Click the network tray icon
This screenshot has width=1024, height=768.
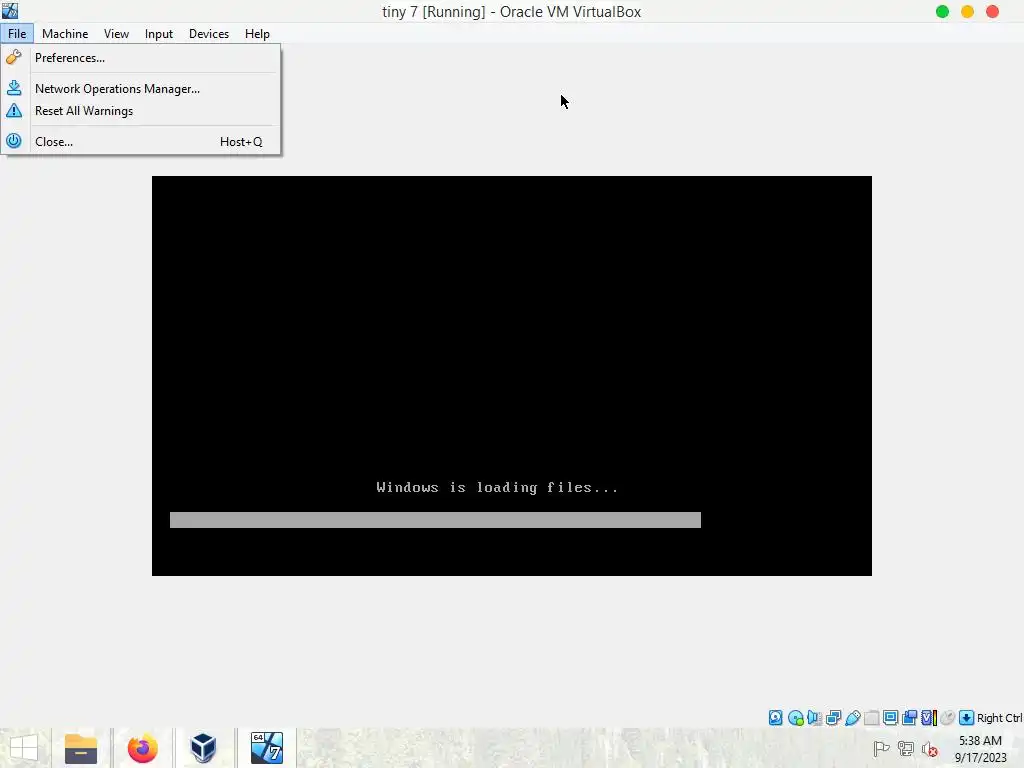(x=906, y=749)
